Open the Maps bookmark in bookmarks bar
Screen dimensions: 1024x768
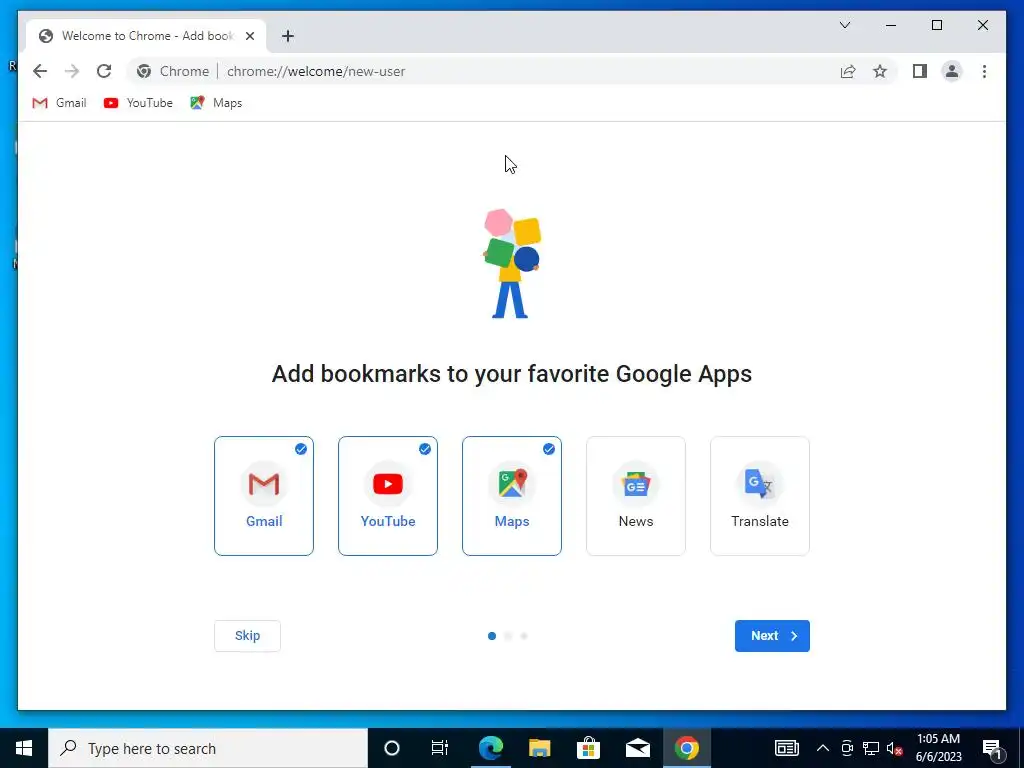pos(216,103)
